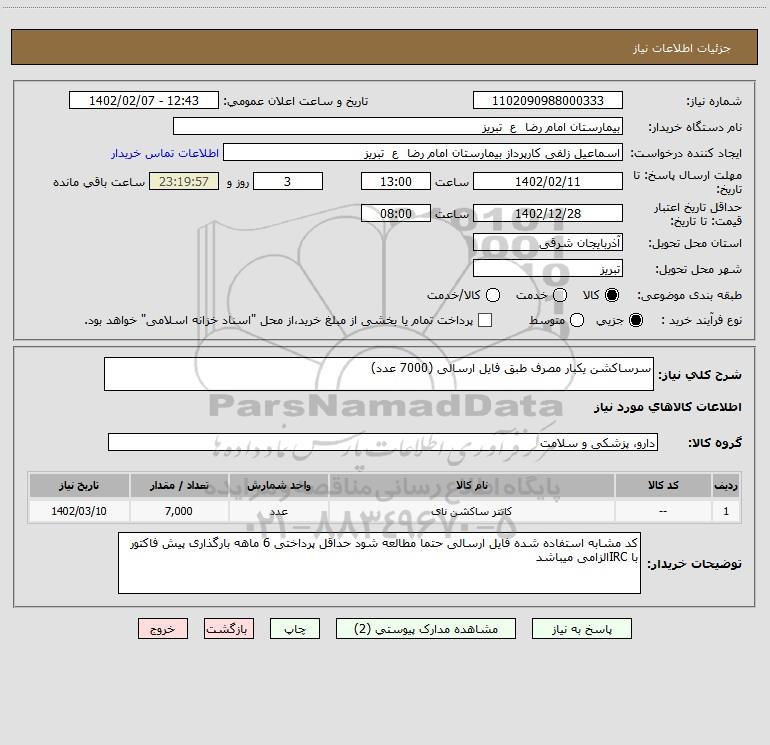Click the need number field 1102090988000333
Screen dimensions: 770x745
pos(548,100)
